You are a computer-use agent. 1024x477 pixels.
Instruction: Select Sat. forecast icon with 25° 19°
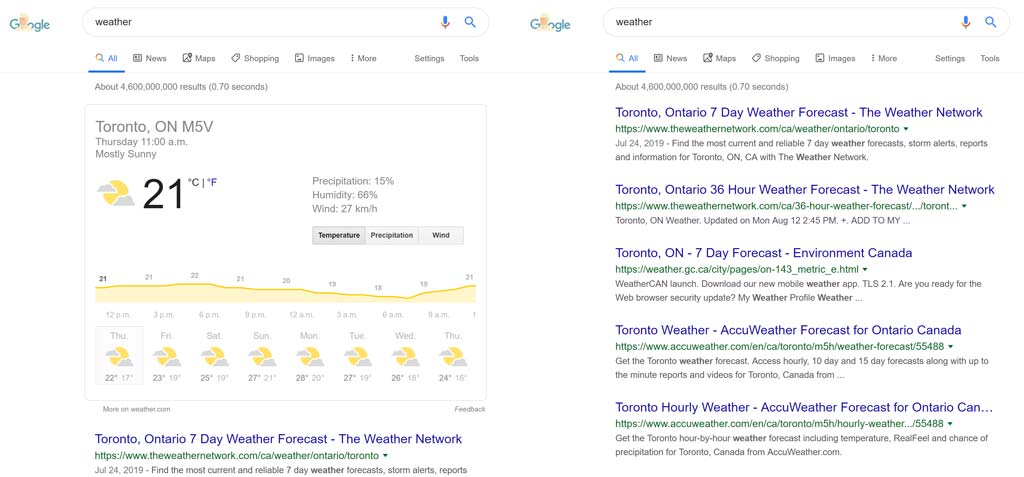[x=214, y=357]
